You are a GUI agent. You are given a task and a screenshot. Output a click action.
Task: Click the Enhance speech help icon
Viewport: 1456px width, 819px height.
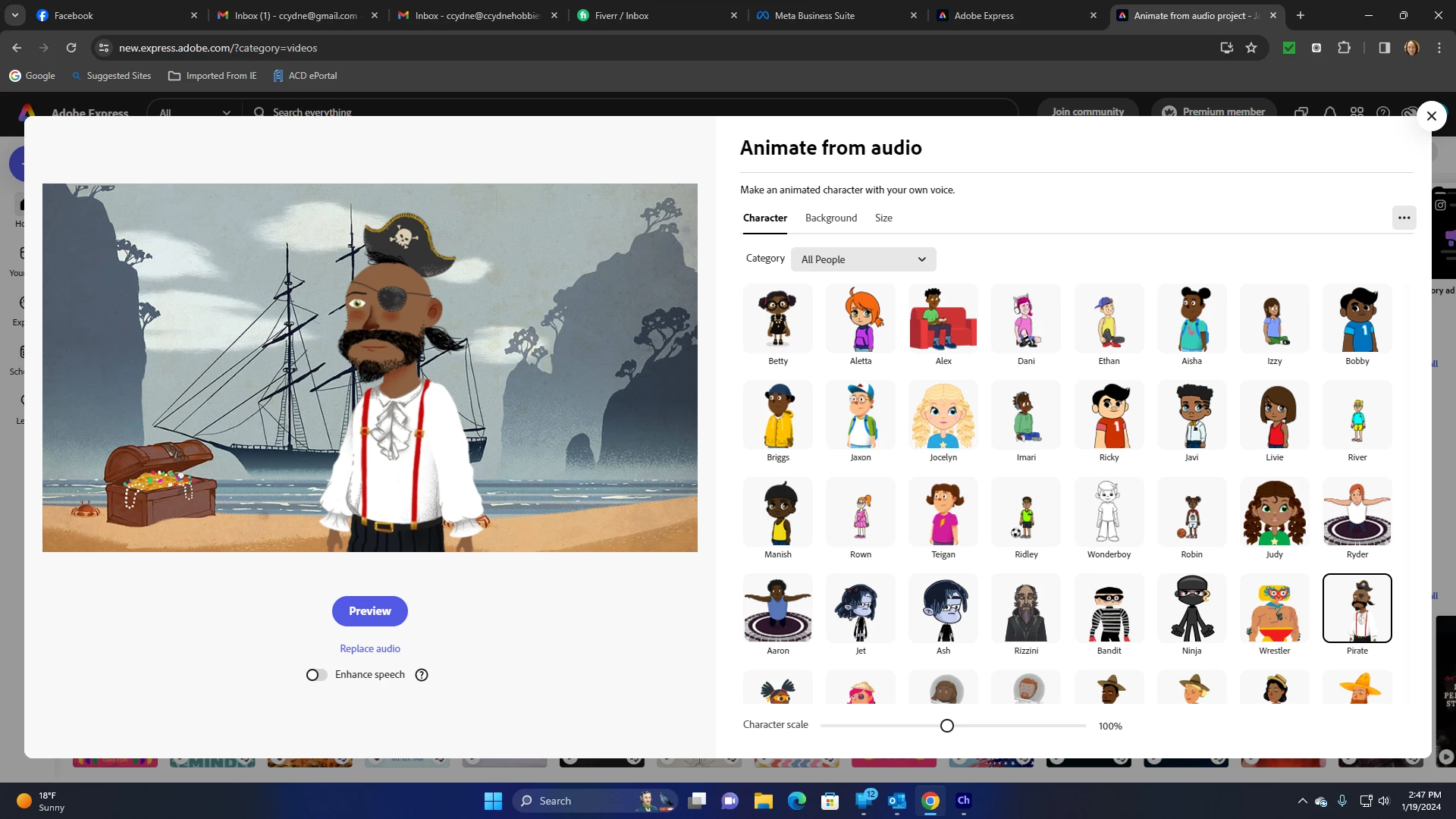(x=422, y=675)
